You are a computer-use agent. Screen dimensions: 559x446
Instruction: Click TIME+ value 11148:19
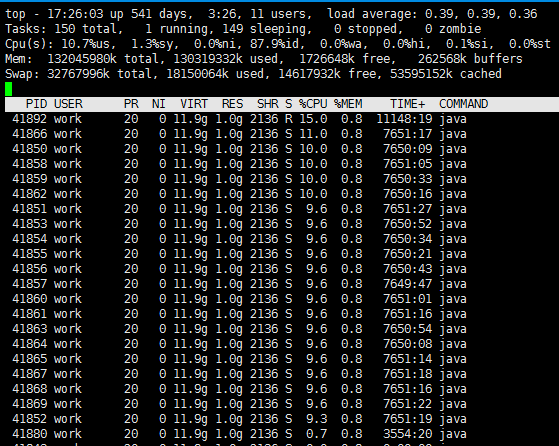[x=404, y=119]
